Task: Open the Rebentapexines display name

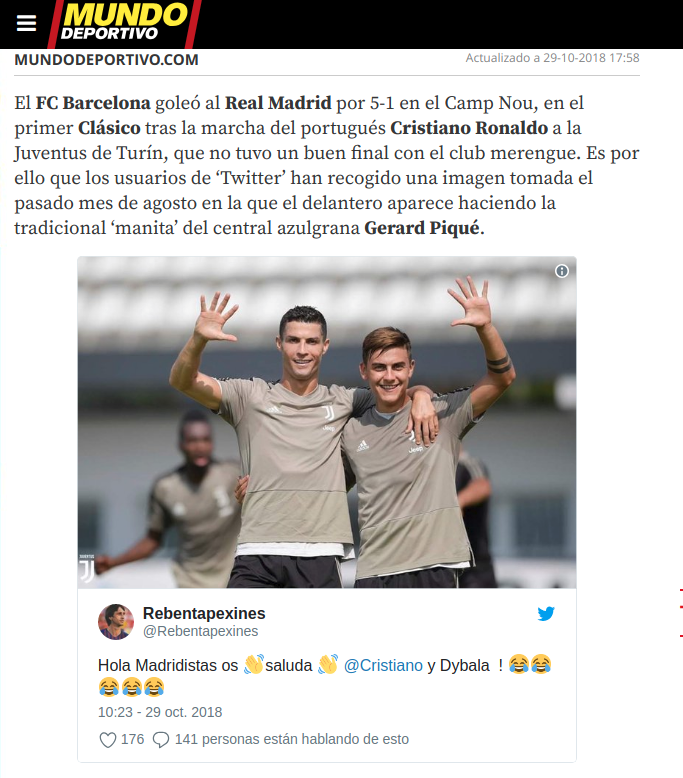Action: click(x=204, y=613)
